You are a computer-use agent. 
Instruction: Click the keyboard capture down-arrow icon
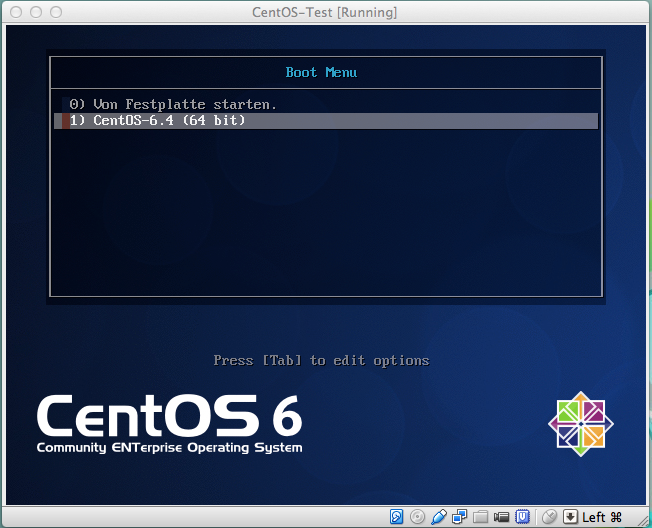pyautogui.click(x=570, y=517)
